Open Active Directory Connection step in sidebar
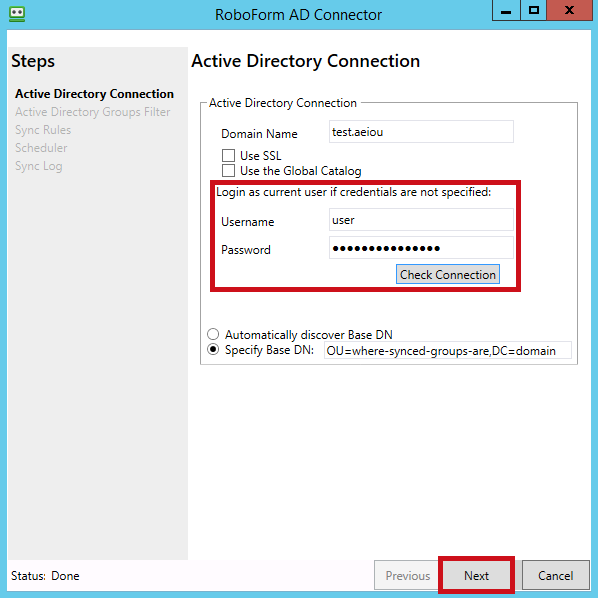This screenshot has height=598, width=598. point(94,94)
